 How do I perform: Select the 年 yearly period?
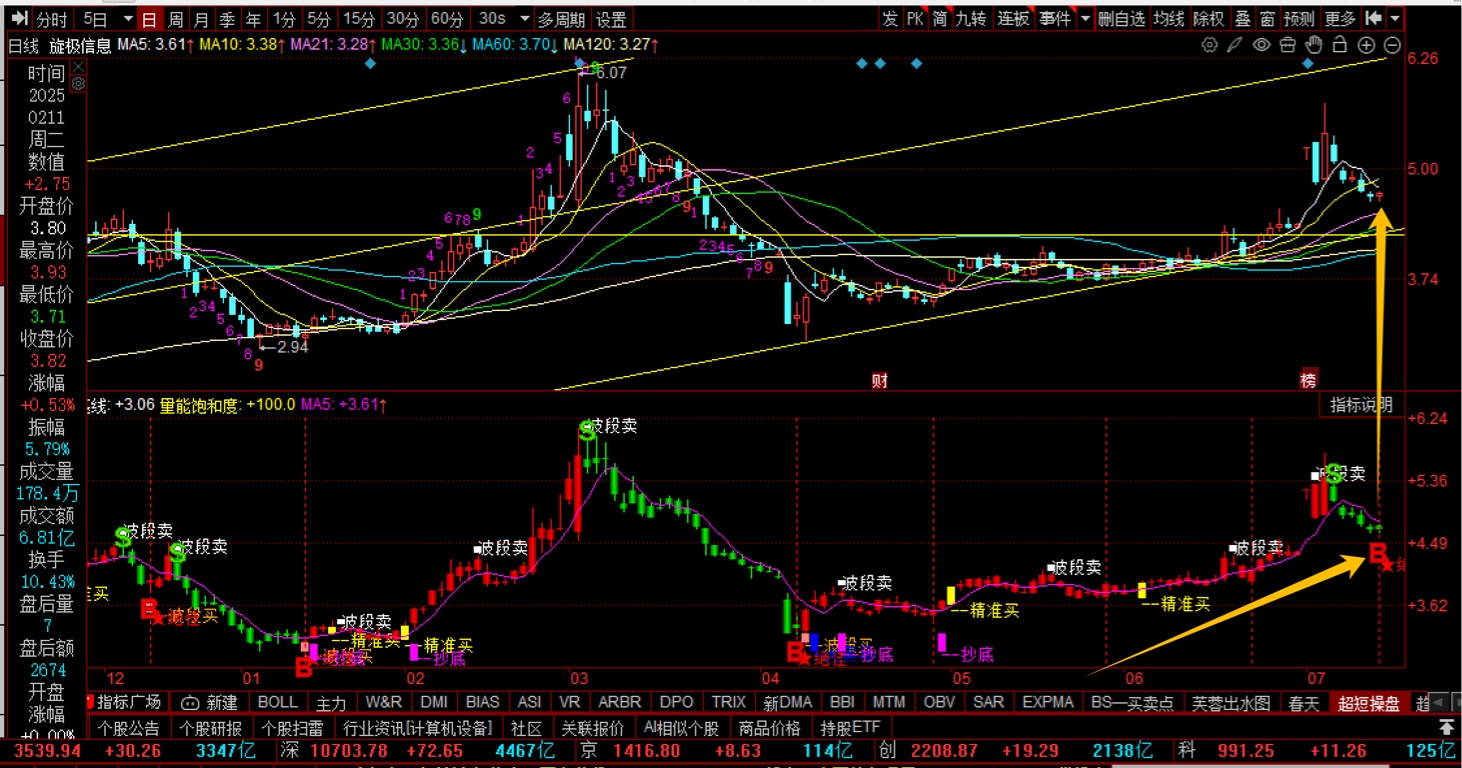(x=254, y=19)
